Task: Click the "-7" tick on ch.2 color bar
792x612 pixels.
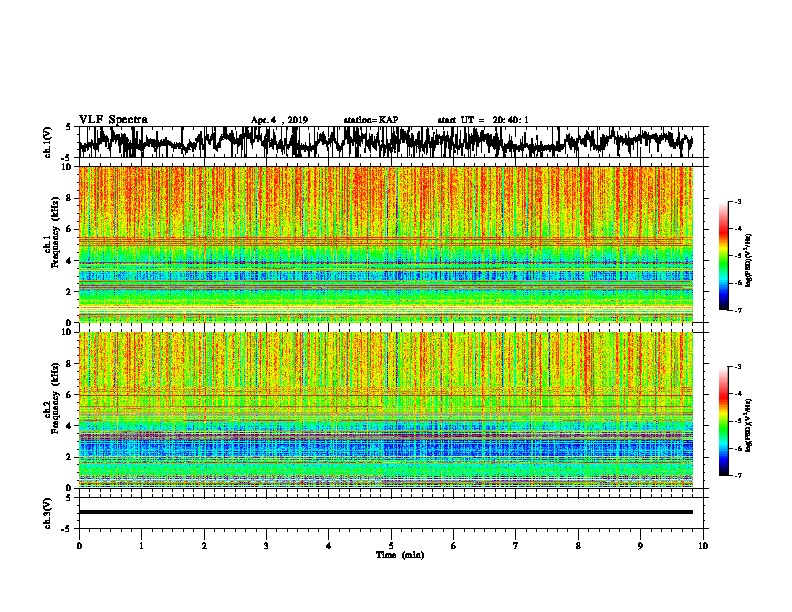Action: tap(738, 476)
